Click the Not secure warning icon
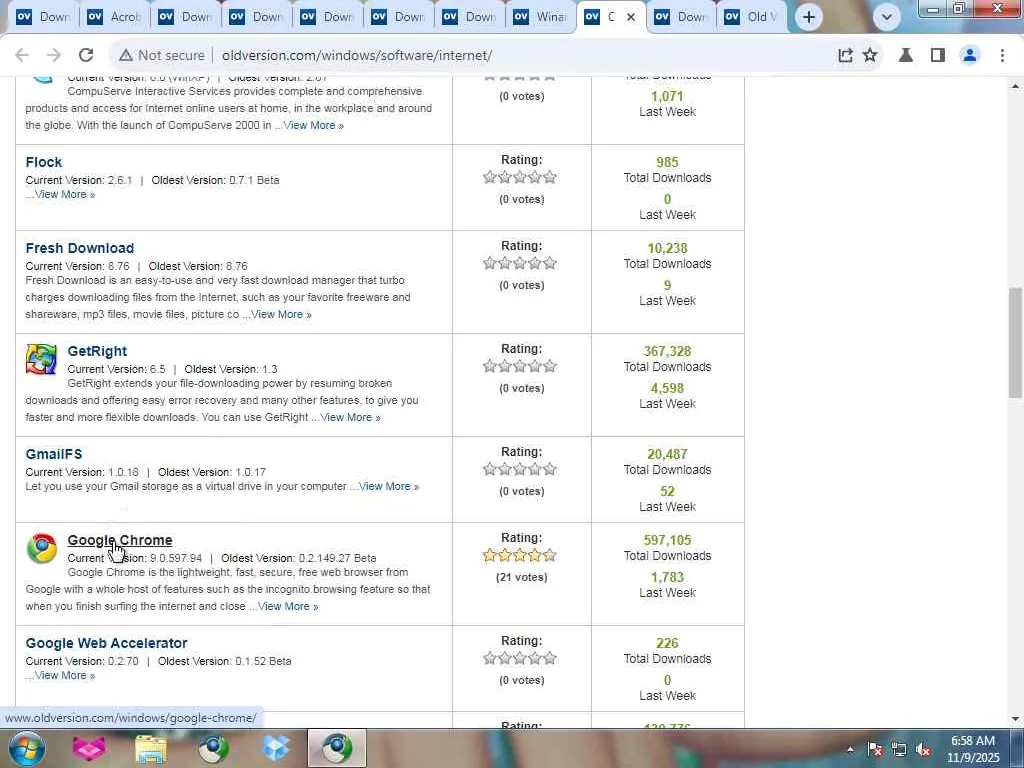 click(126, 56)
